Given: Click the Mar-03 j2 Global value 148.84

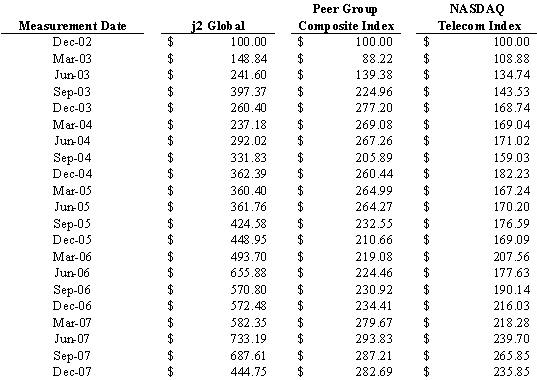Looking at the screenshot, I should pos(248,59).
